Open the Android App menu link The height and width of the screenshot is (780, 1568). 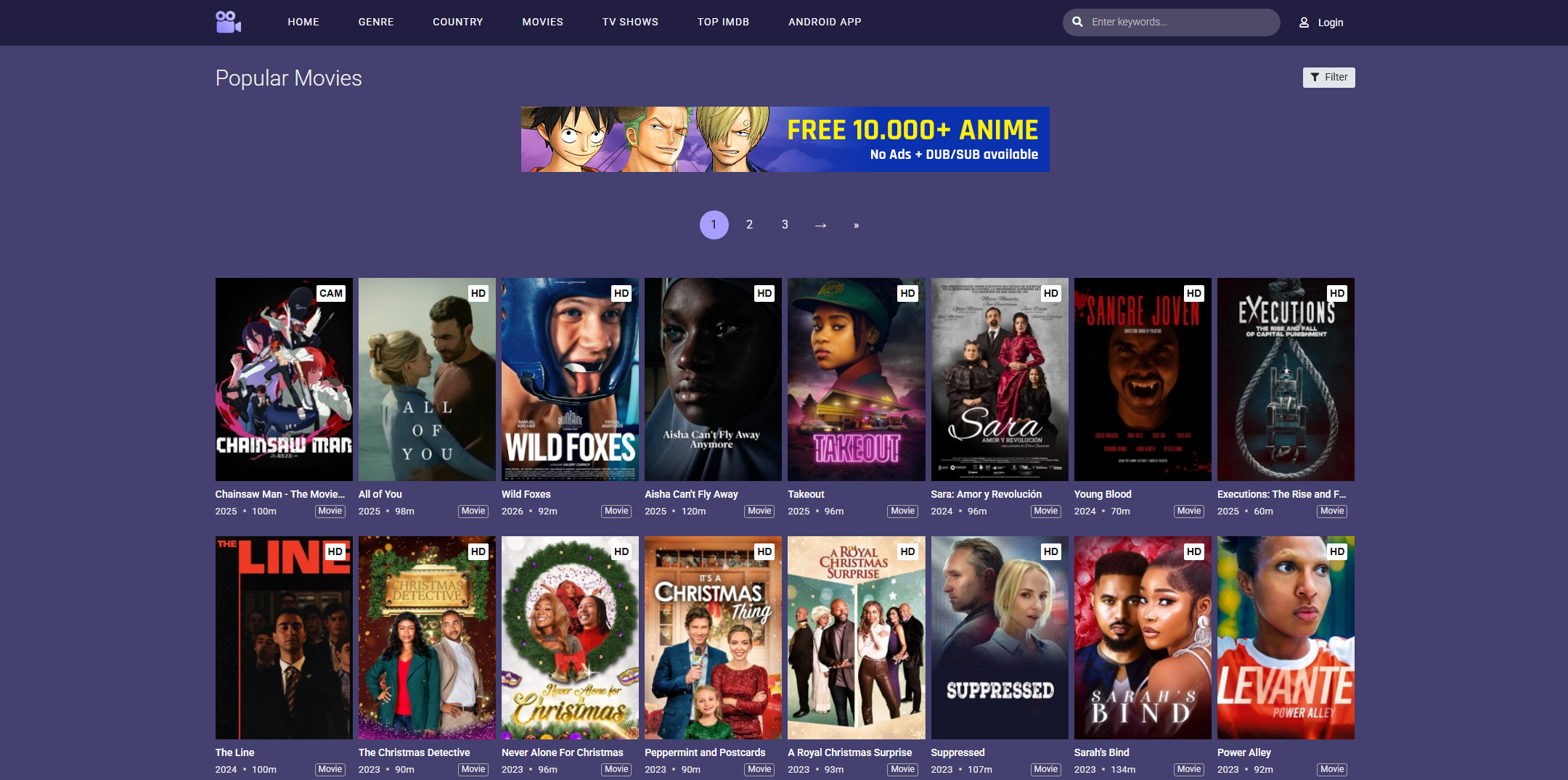(x=825, y=22)
